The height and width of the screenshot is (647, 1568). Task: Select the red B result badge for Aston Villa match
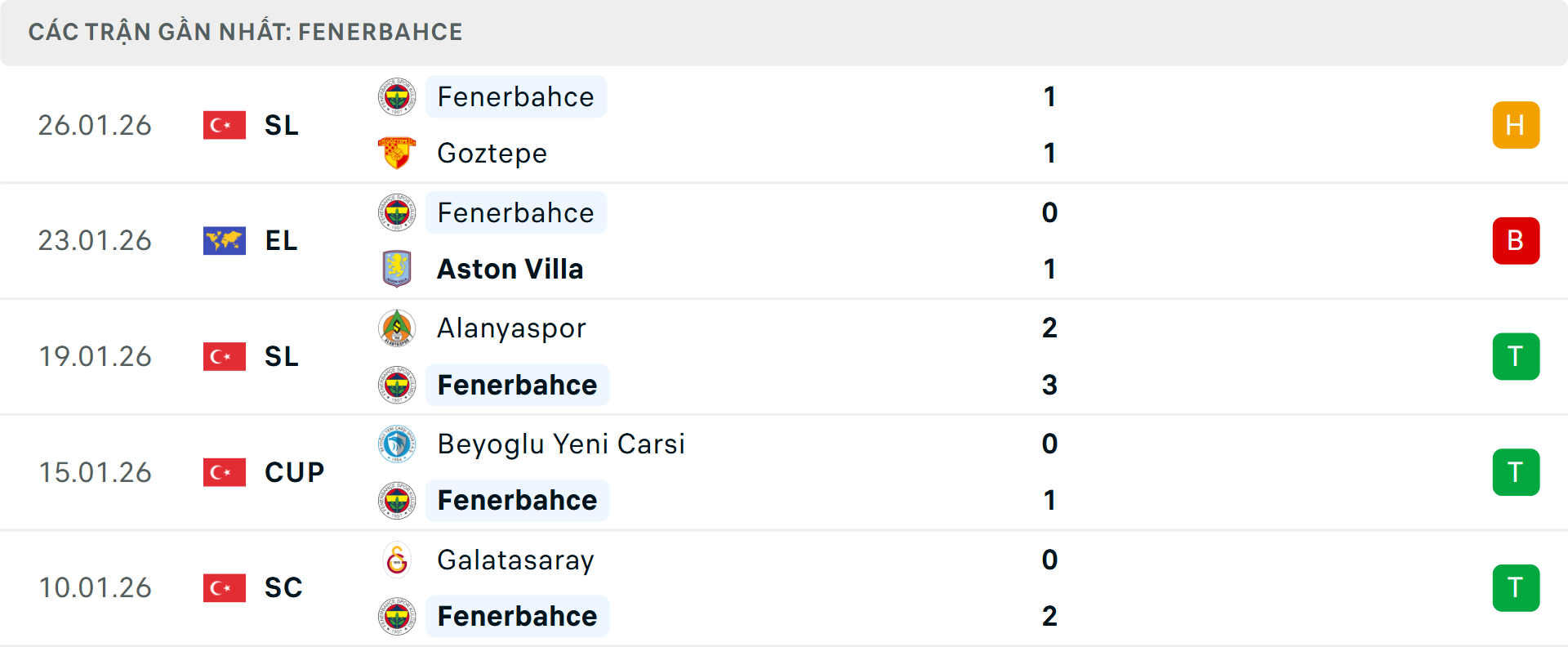pos(1516,241)
